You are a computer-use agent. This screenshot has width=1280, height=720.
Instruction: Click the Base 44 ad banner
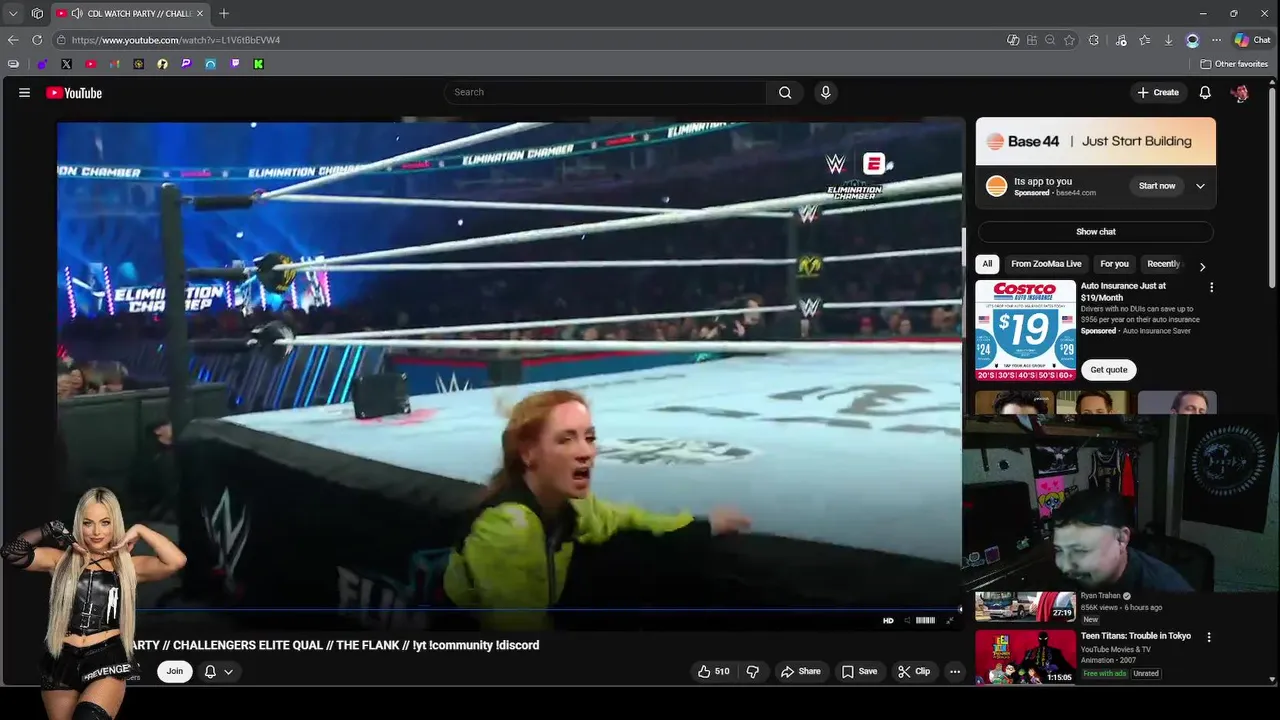coord(1096,141)
